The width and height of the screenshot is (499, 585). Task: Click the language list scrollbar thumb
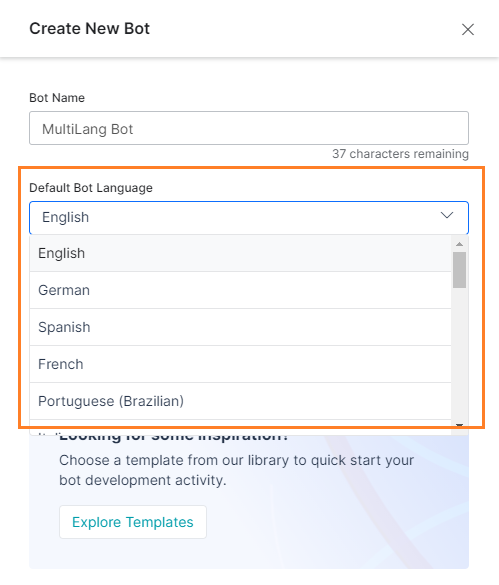point(459,270)
